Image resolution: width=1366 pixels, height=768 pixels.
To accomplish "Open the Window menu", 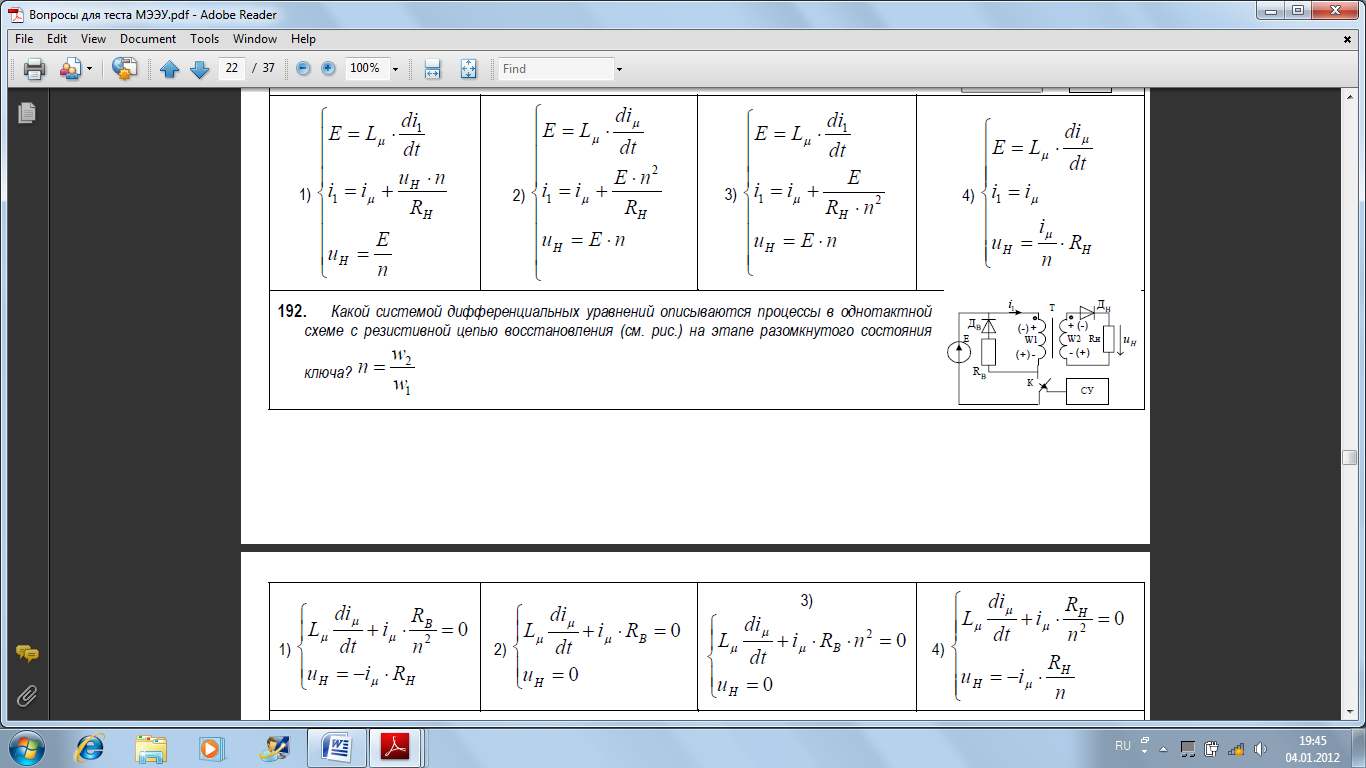I will click(x=255, y=39).
